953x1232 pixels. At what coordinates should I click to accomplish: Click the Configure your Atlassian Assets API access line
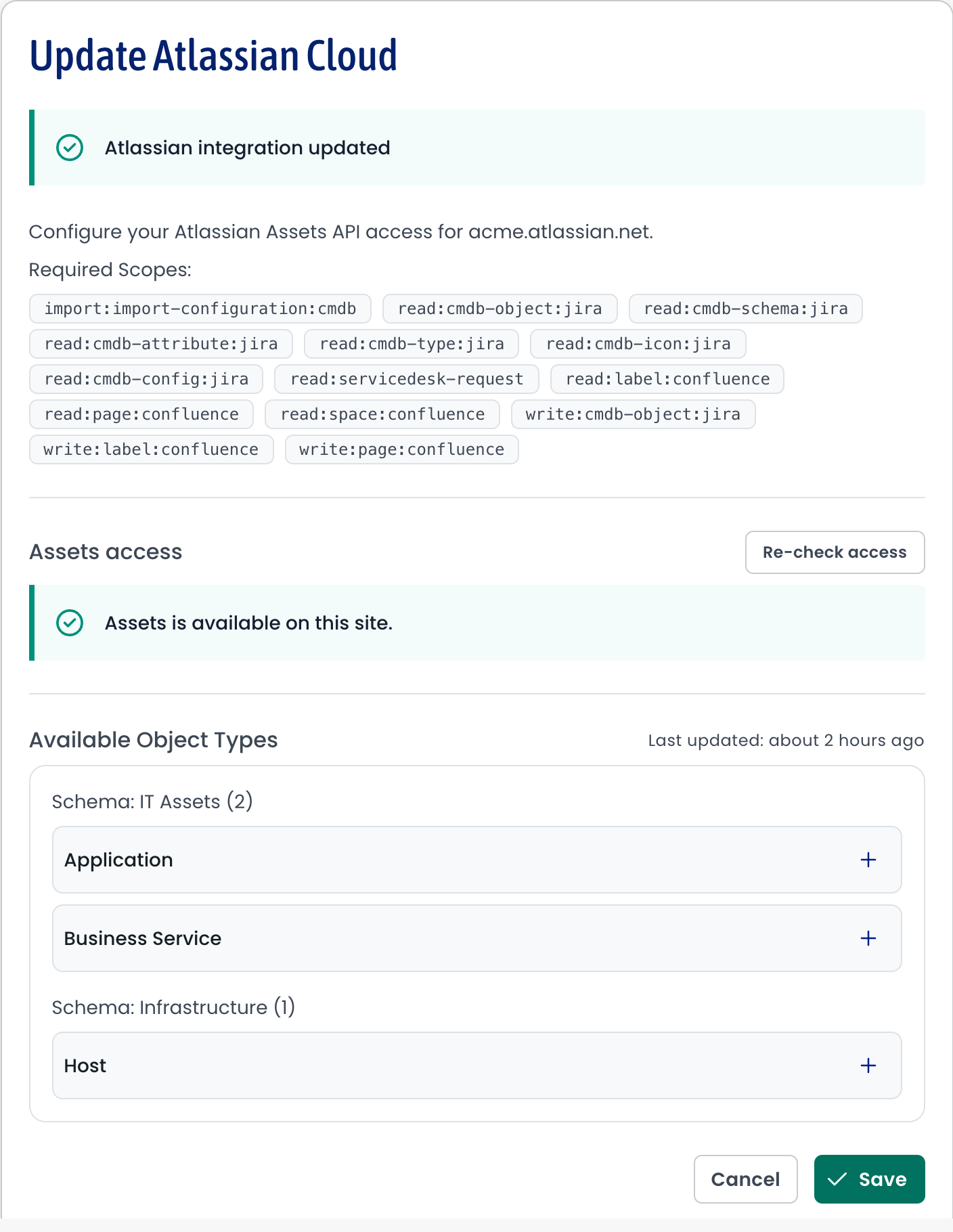[341, 232]
